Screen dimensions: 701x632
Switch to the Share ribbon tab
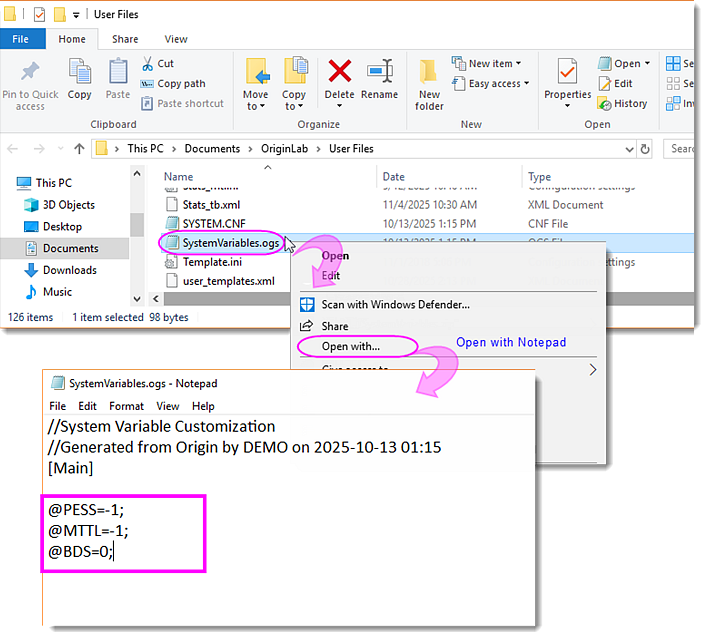point(125,39)
